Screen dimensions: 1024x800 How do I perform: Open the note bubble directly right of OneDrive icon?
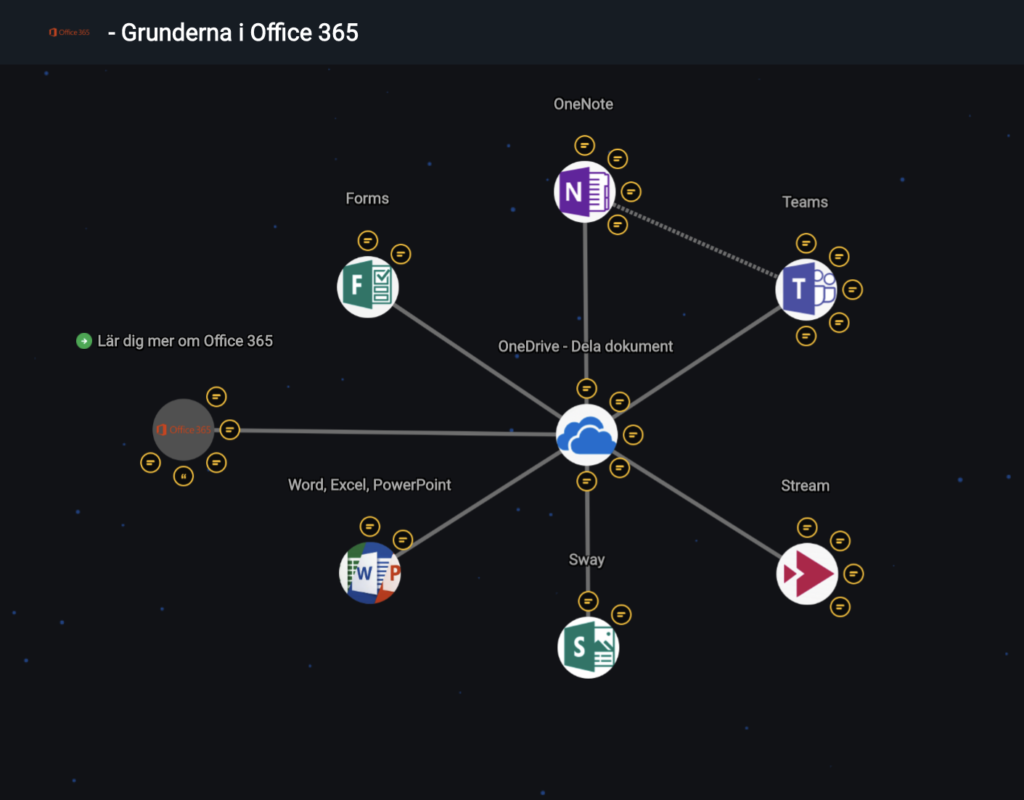633,435
